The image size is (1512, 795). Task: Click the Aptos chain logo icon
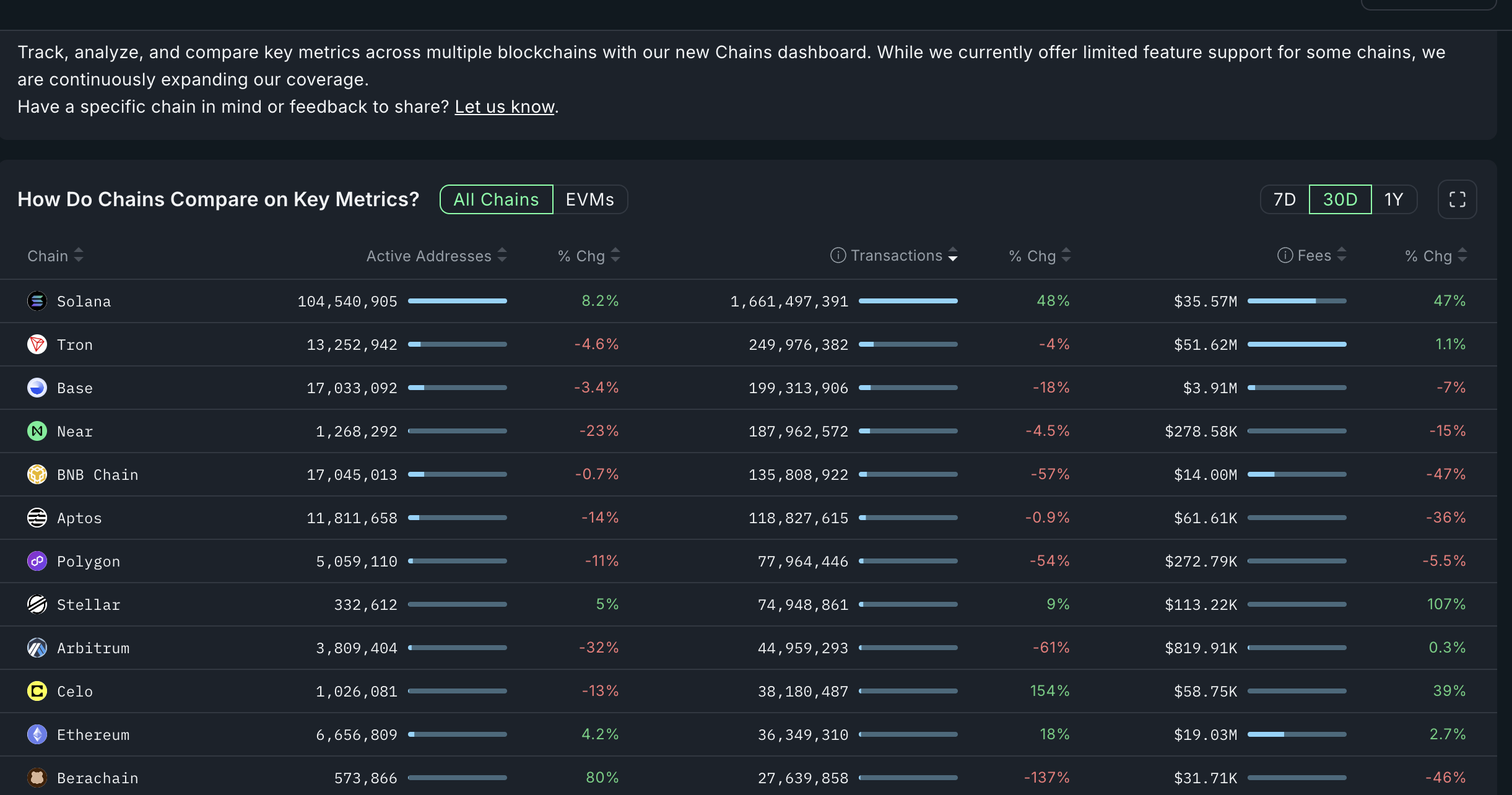click(37, 518)
